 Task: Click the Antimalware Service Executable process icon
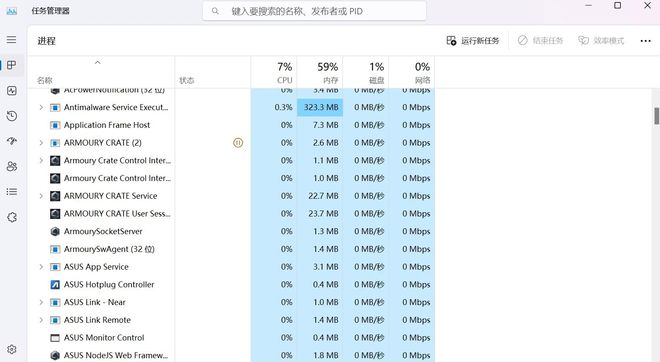pos(55,107)
